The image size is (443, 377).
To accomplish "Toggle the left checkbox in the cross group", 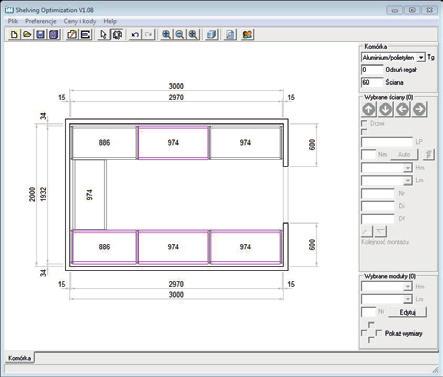I will pos(364,333).
